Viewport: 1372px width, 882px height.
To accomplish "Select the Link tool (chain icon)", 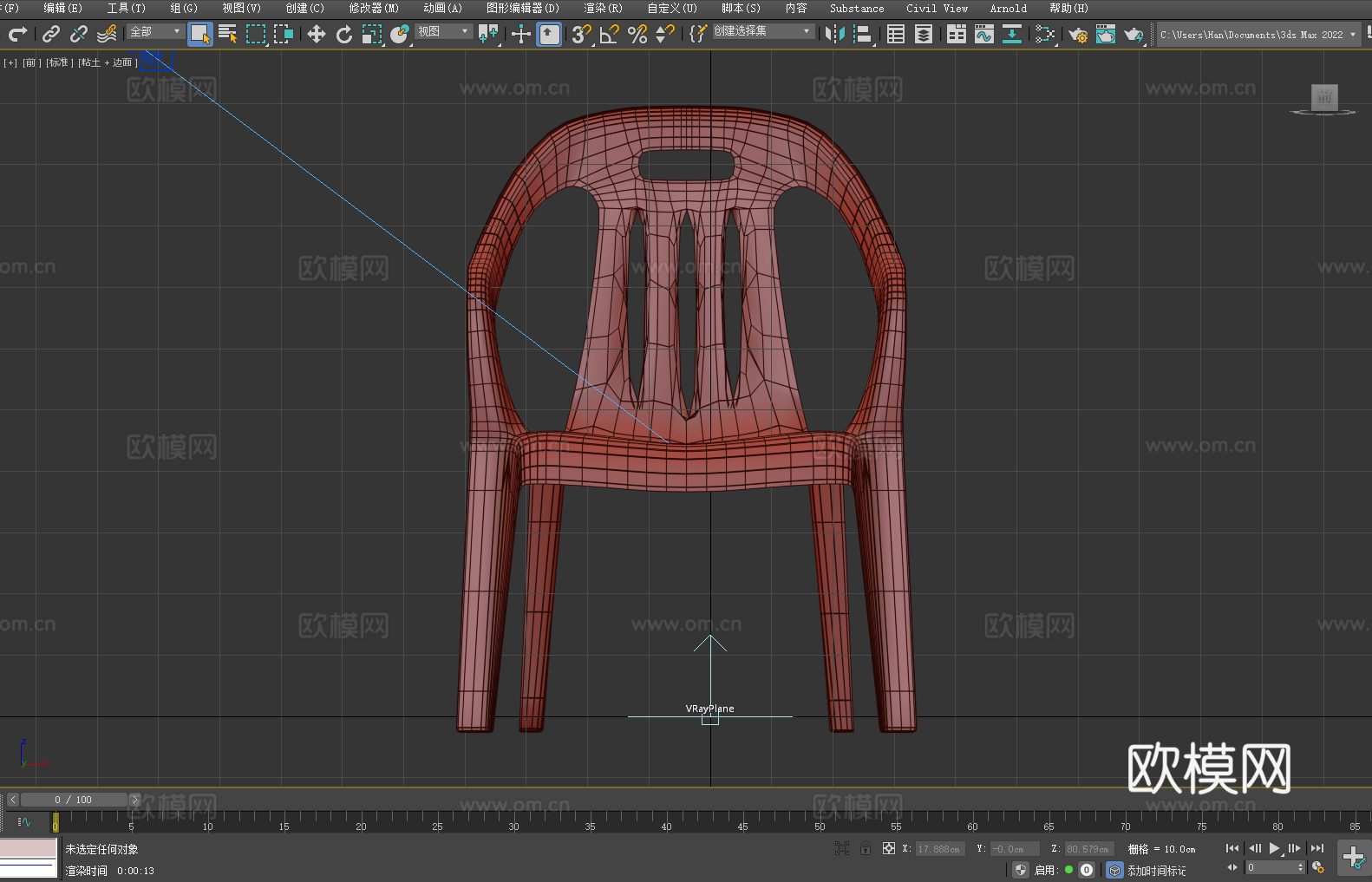I will pos(51,34).
